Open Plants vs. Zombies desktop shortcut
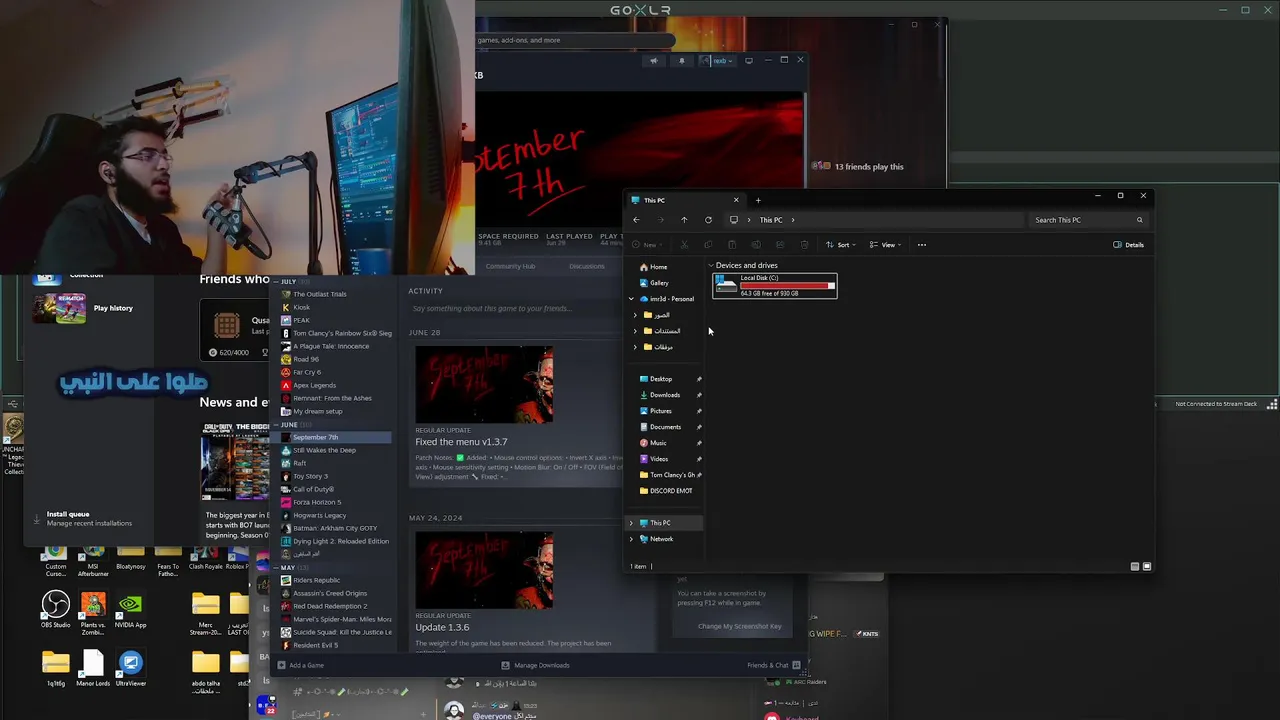 pyautogui.click(x=93, y=612)
